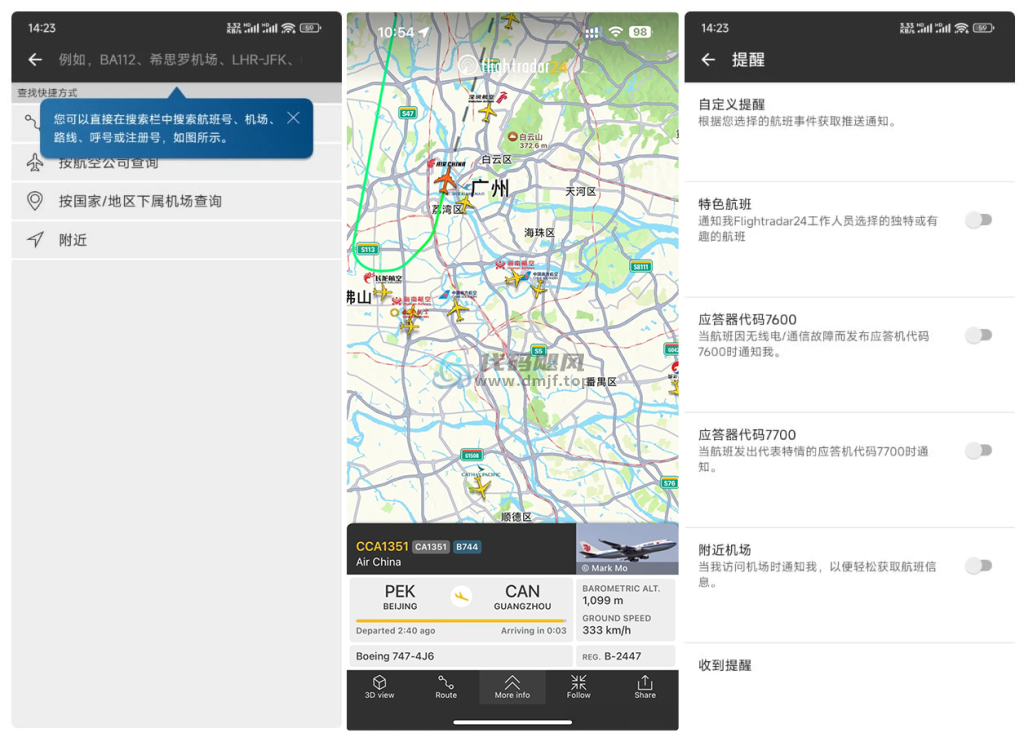Share this flight
The width and height of the screenshot is (1024, 742).
(x=645, y=687)
